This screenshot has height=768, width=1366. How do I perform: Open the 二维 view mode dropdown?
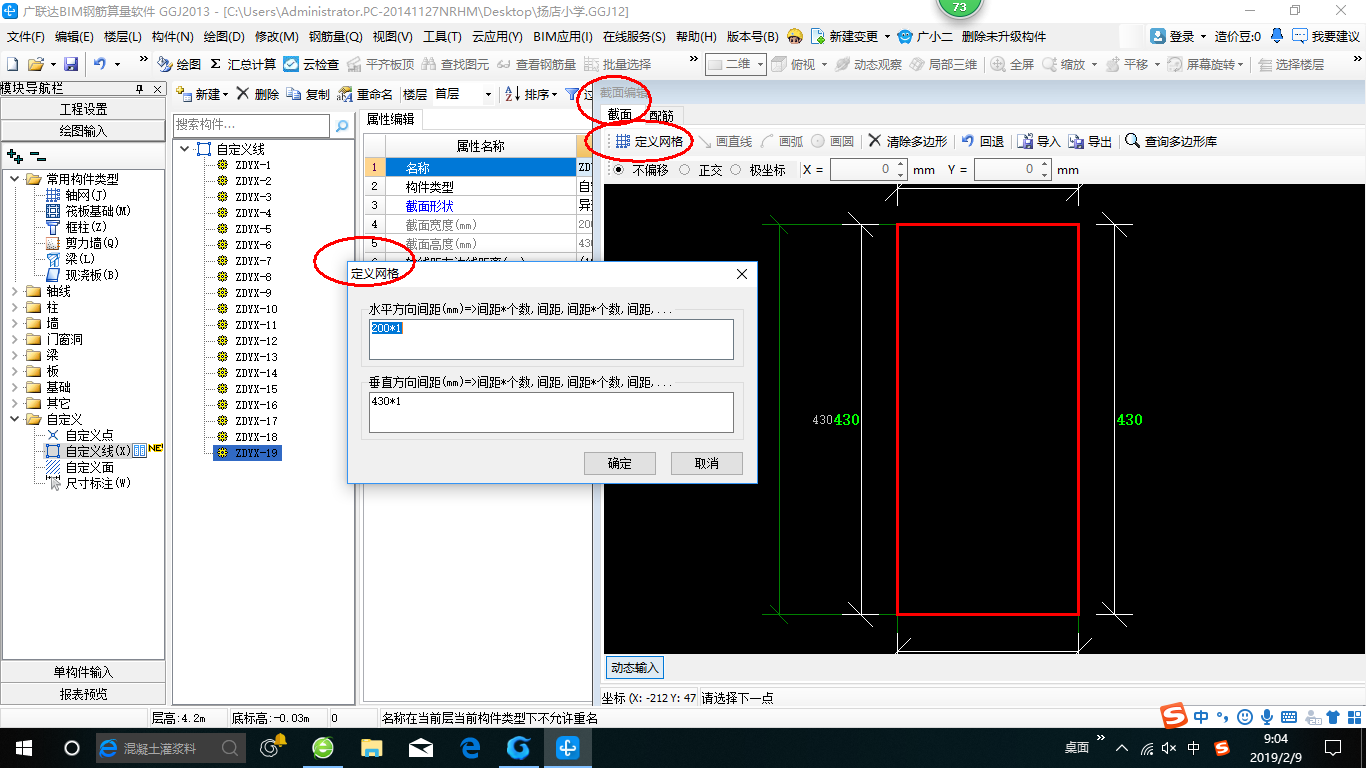tap(760, 64)
